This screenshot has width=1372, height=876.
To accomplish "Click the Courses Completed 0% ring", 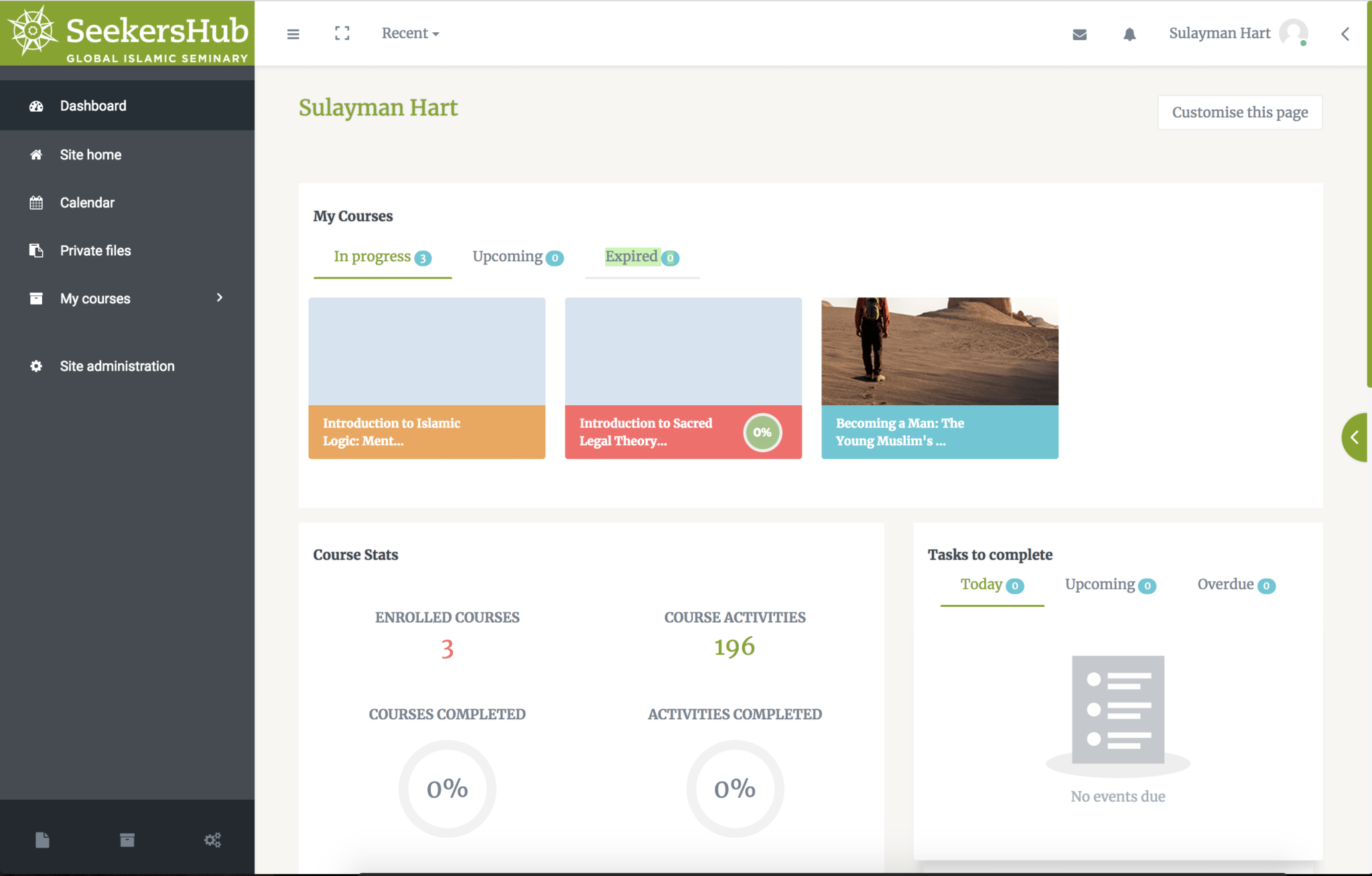I will pyautogui.click(x=448, y=789).
